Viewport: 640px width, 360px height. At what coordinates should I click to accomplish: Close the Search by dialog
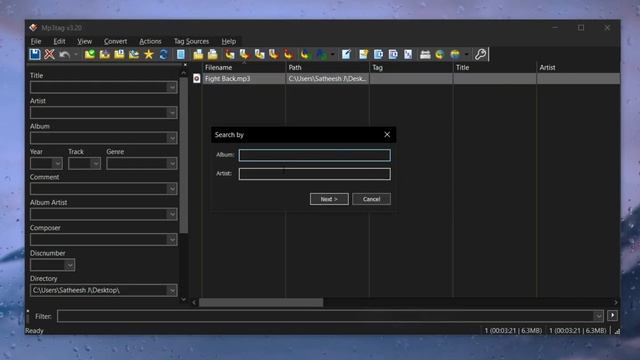[x=387, y=135]
